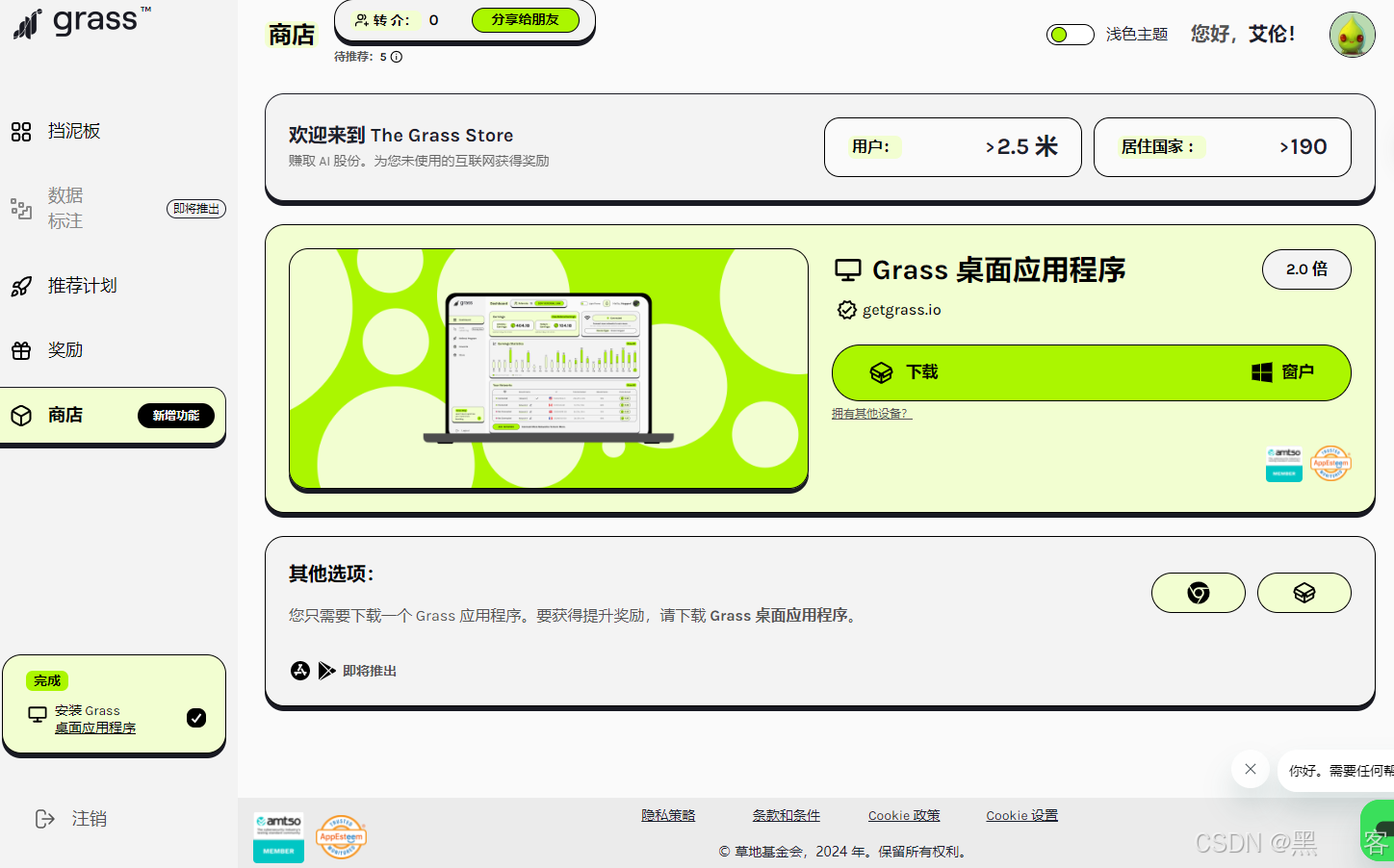Viewport: 1394px width, 868px height.
Task: Click the footer AppEsteem badge
Action: [341, 837]
